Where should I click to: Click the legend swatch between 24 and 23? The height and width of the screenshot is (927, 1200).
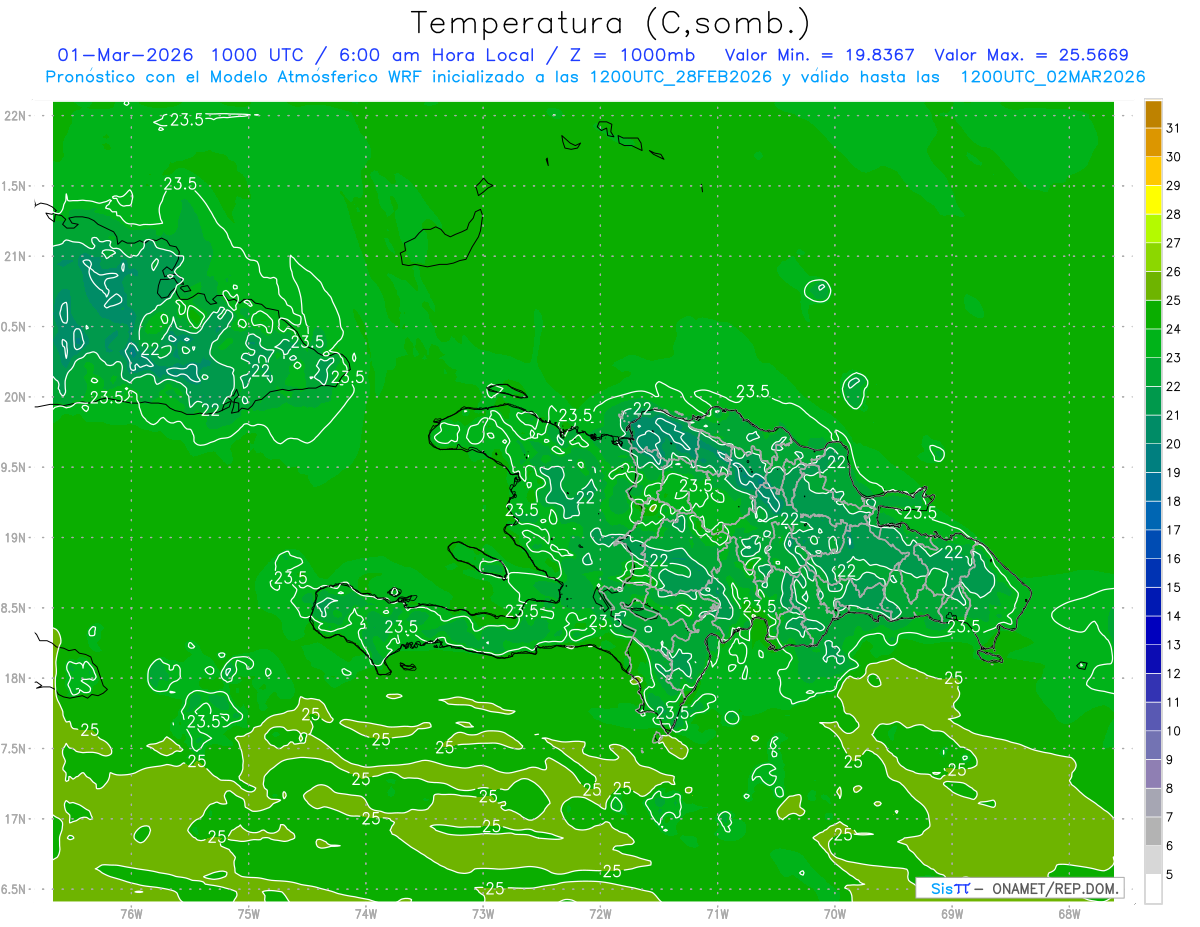(x=1153, y=344)
